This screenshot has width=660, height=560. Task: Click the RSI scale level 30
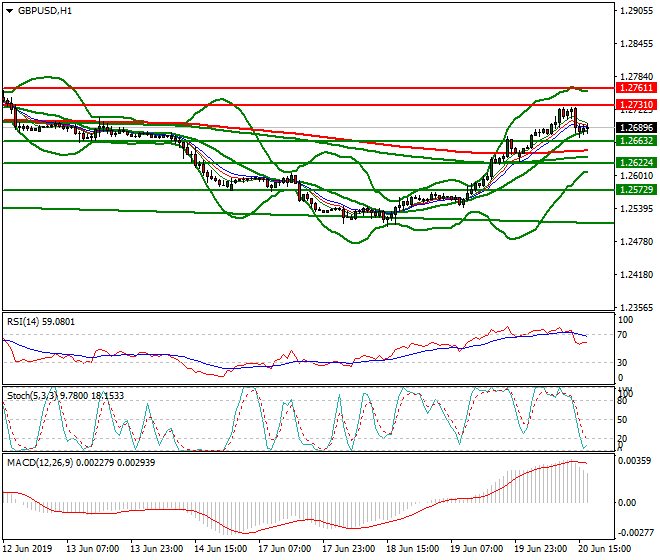[x=622, y=363]
